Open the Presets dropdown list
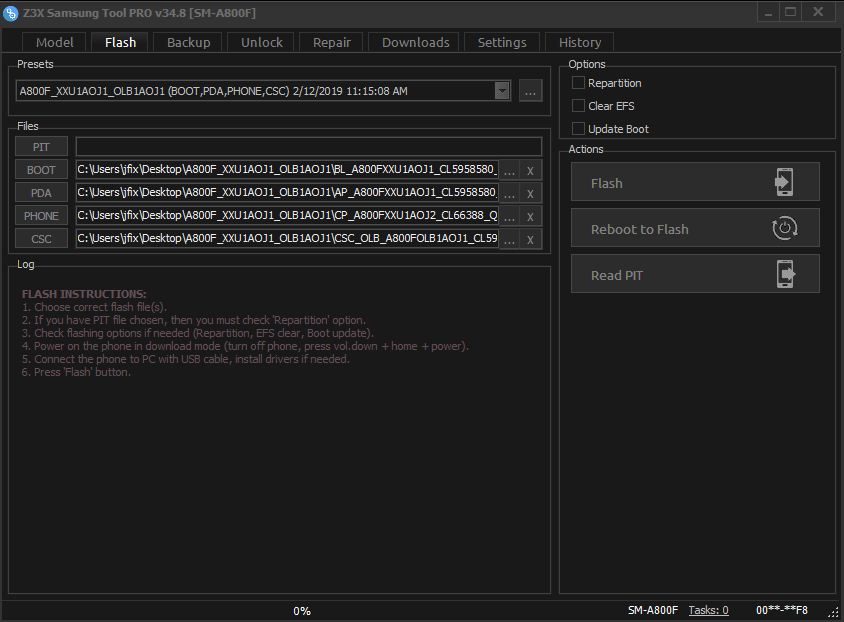This screenshot has width=844, height=622. tap(502, 90)
